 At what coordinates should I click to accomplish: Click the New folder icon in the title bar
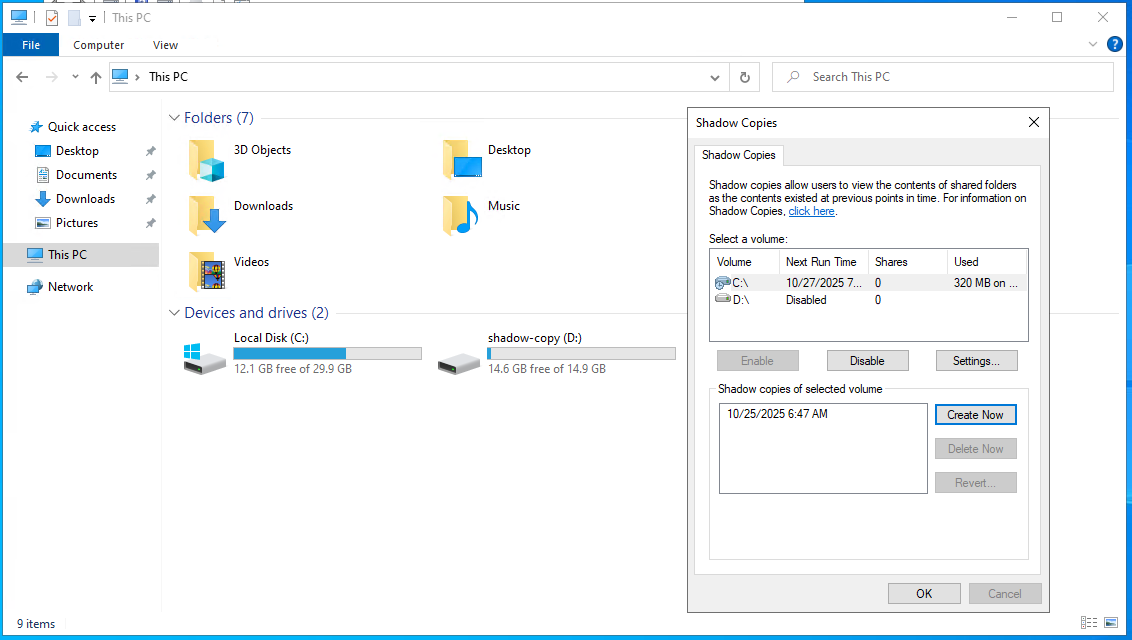74,18
